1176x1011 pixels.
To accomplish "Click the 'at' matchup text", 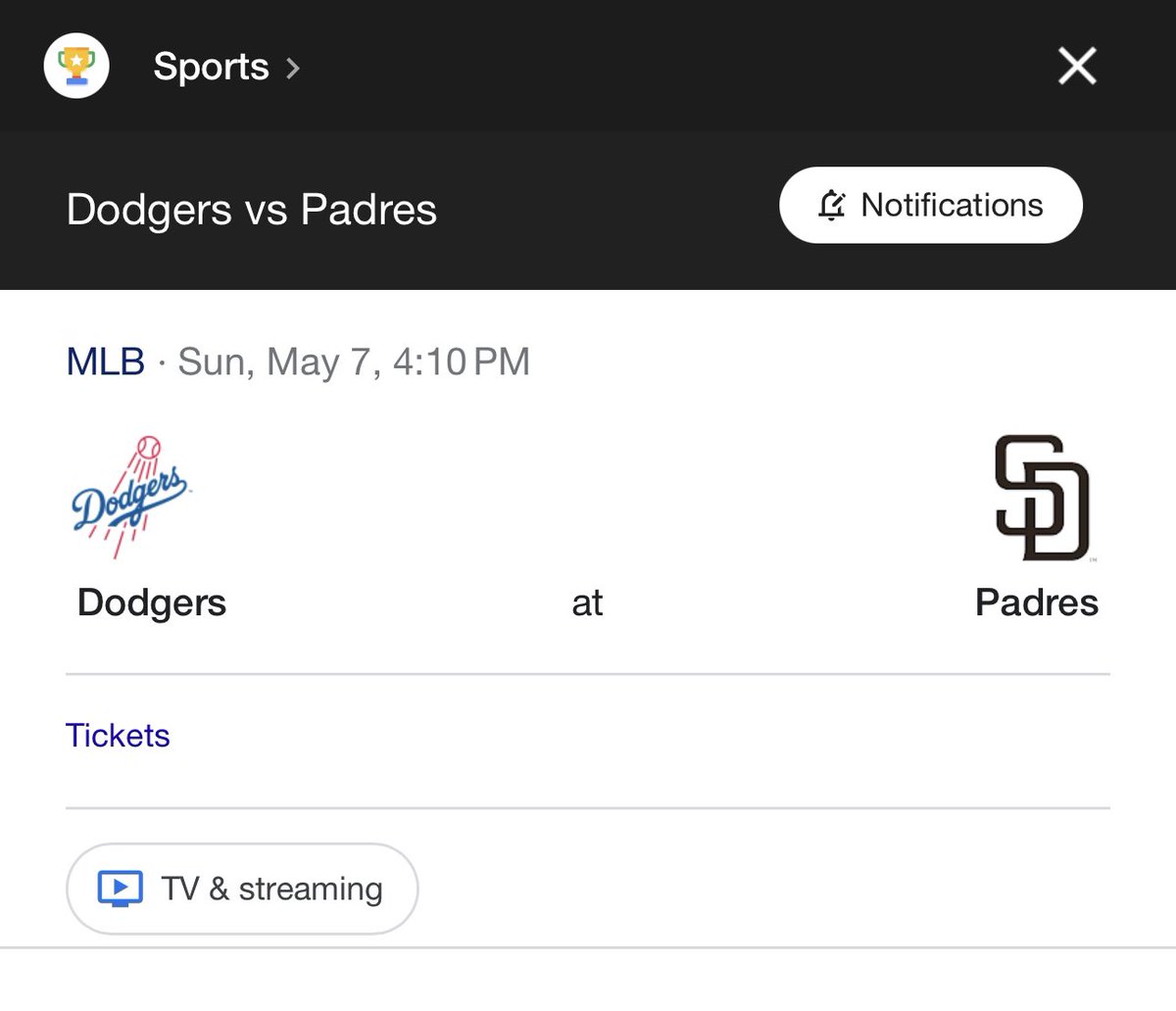I will [x=587, y=602].
